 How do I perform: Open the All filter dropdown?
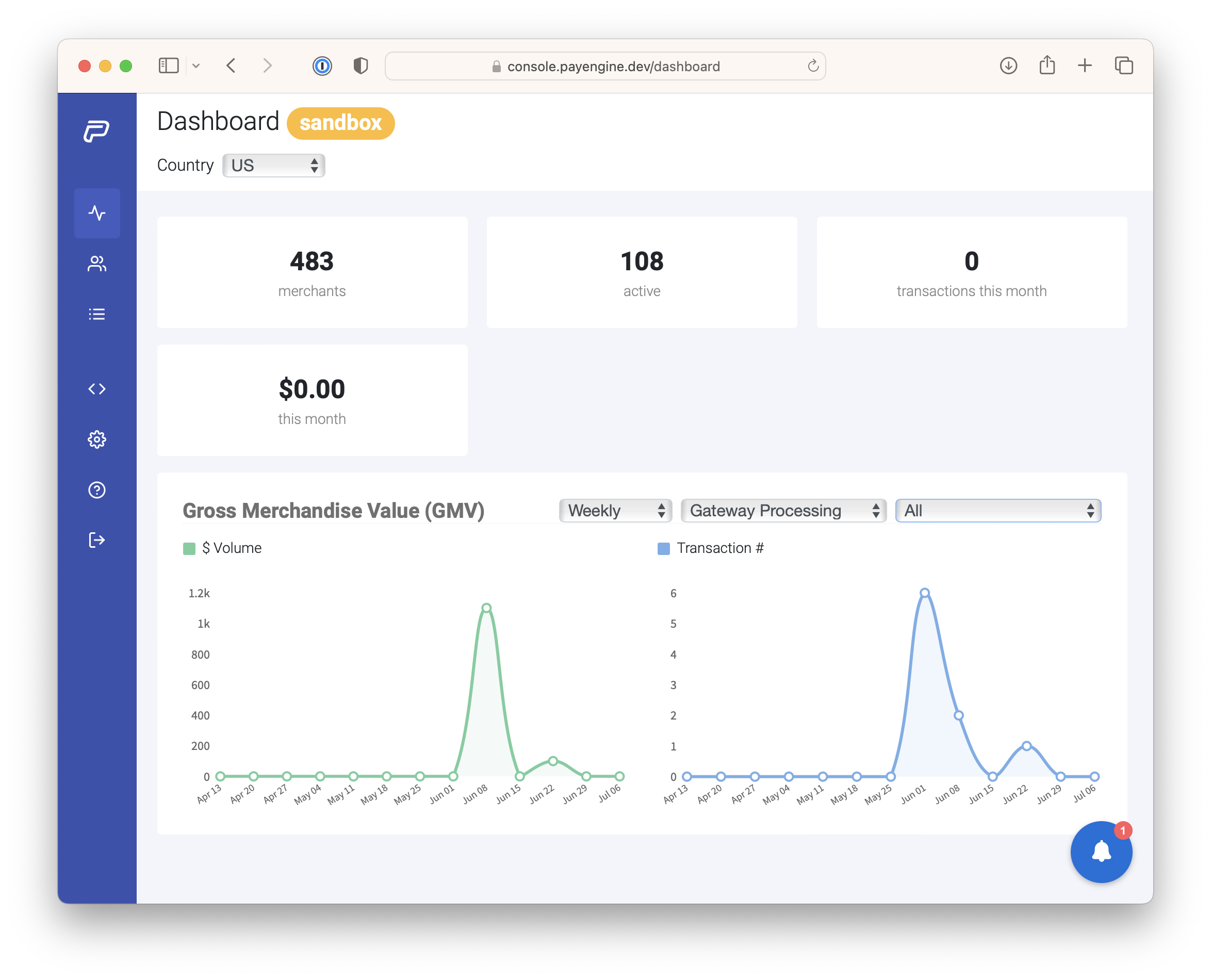click(x=997, y=510)
